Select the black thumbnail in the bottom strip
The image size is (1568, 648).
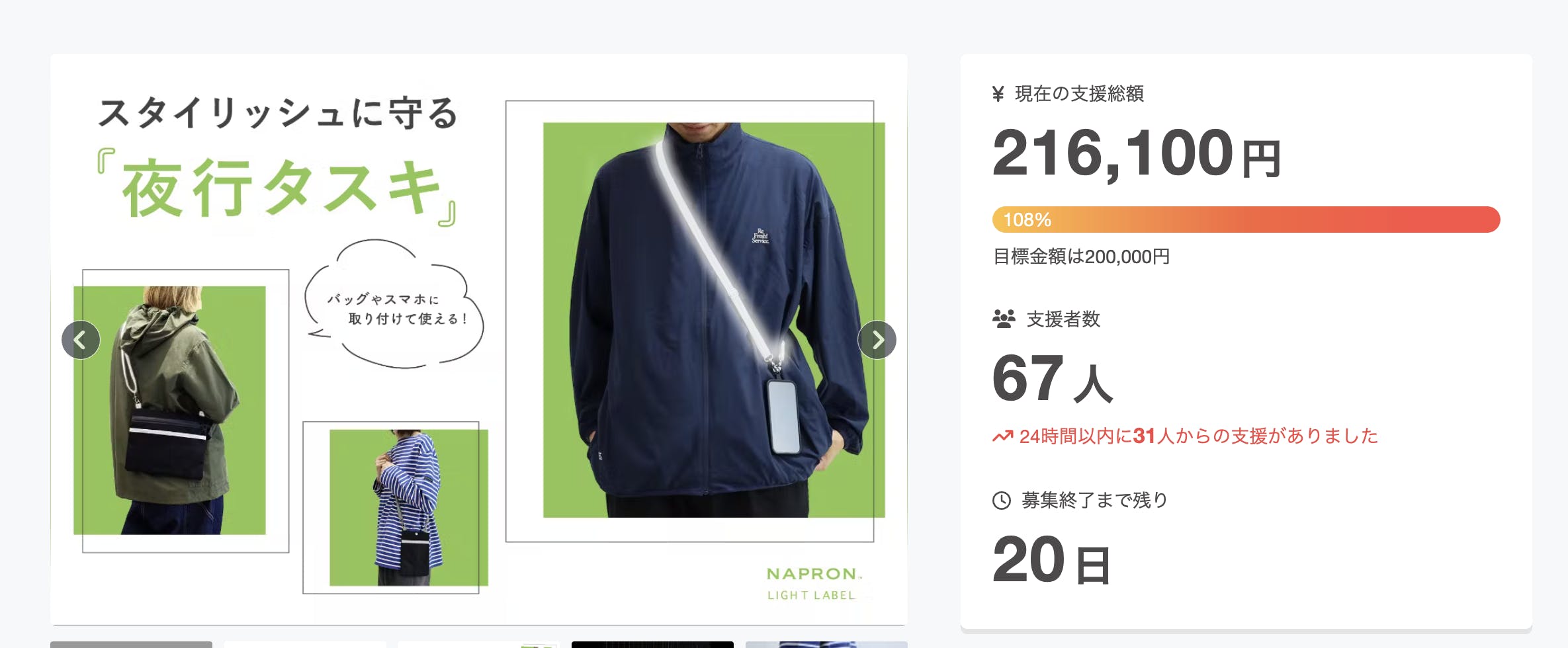[652, 645]
